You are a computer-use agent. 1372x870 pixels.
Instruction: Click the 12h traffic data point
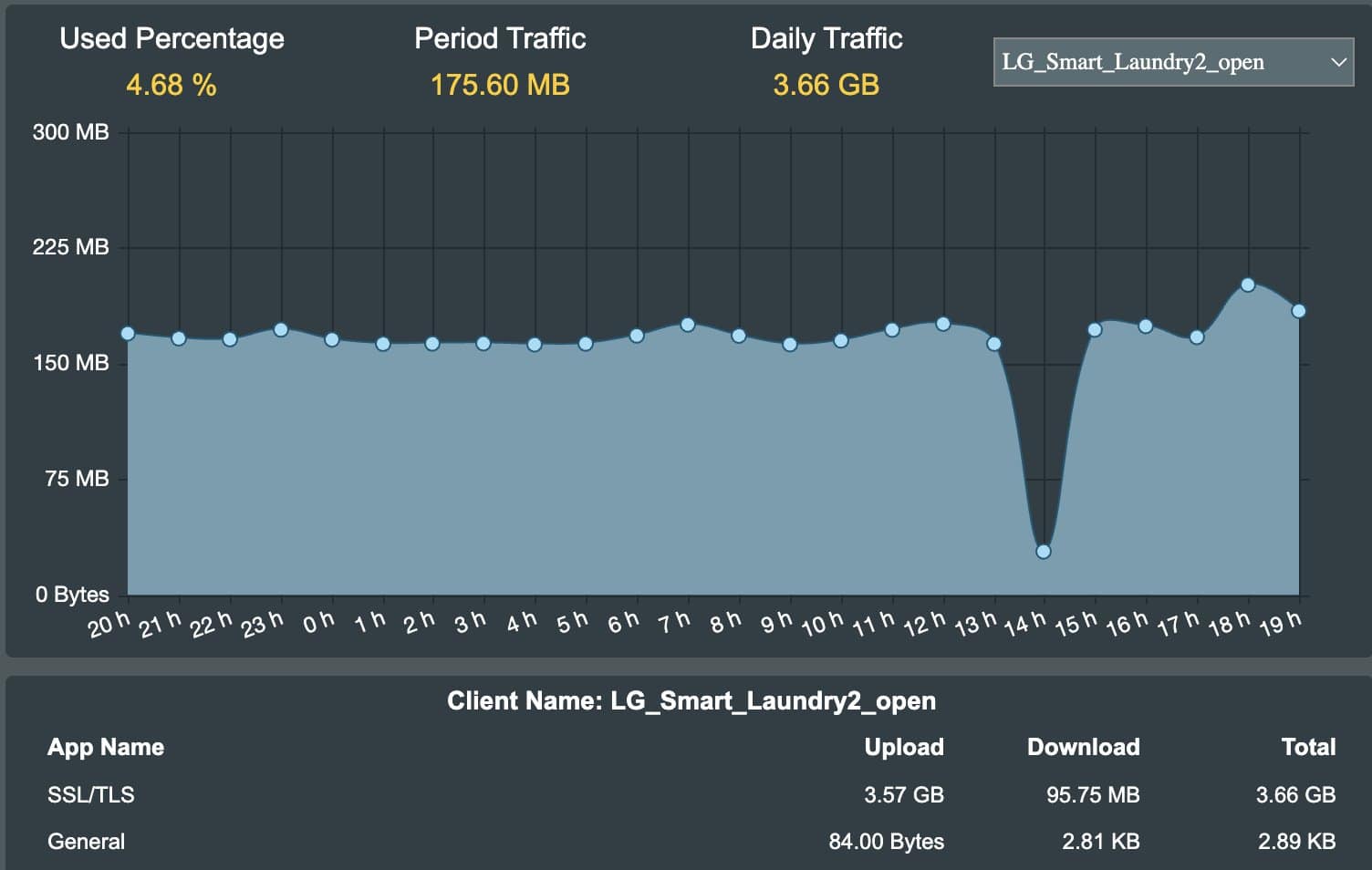943,325
